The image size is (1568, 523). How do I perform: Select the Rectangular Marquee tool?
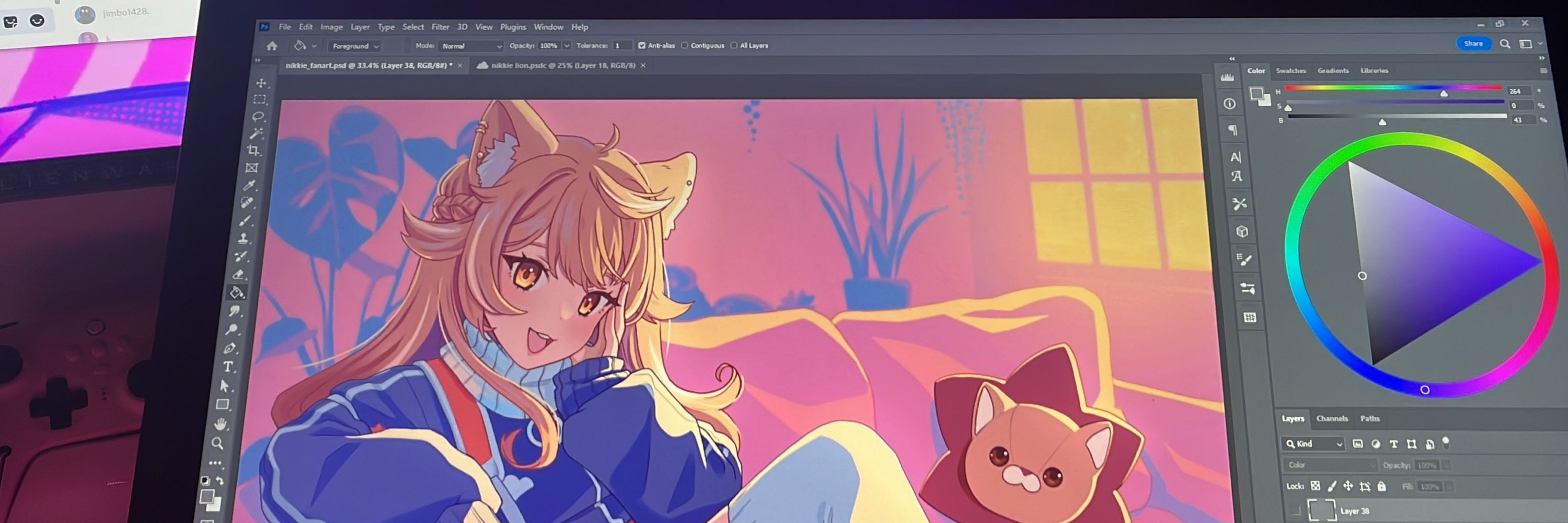pos(260,99)
